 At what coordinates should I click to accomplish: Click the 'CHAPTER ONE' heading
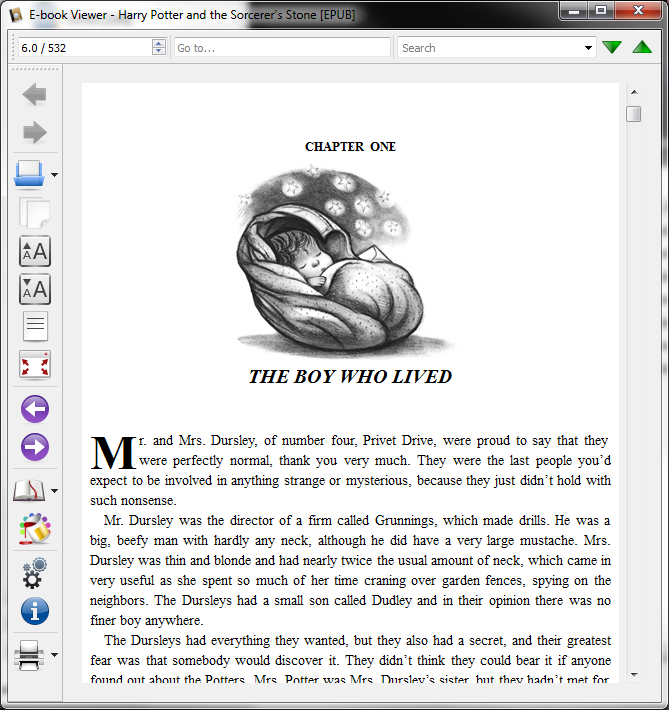(x=351, y=147)
